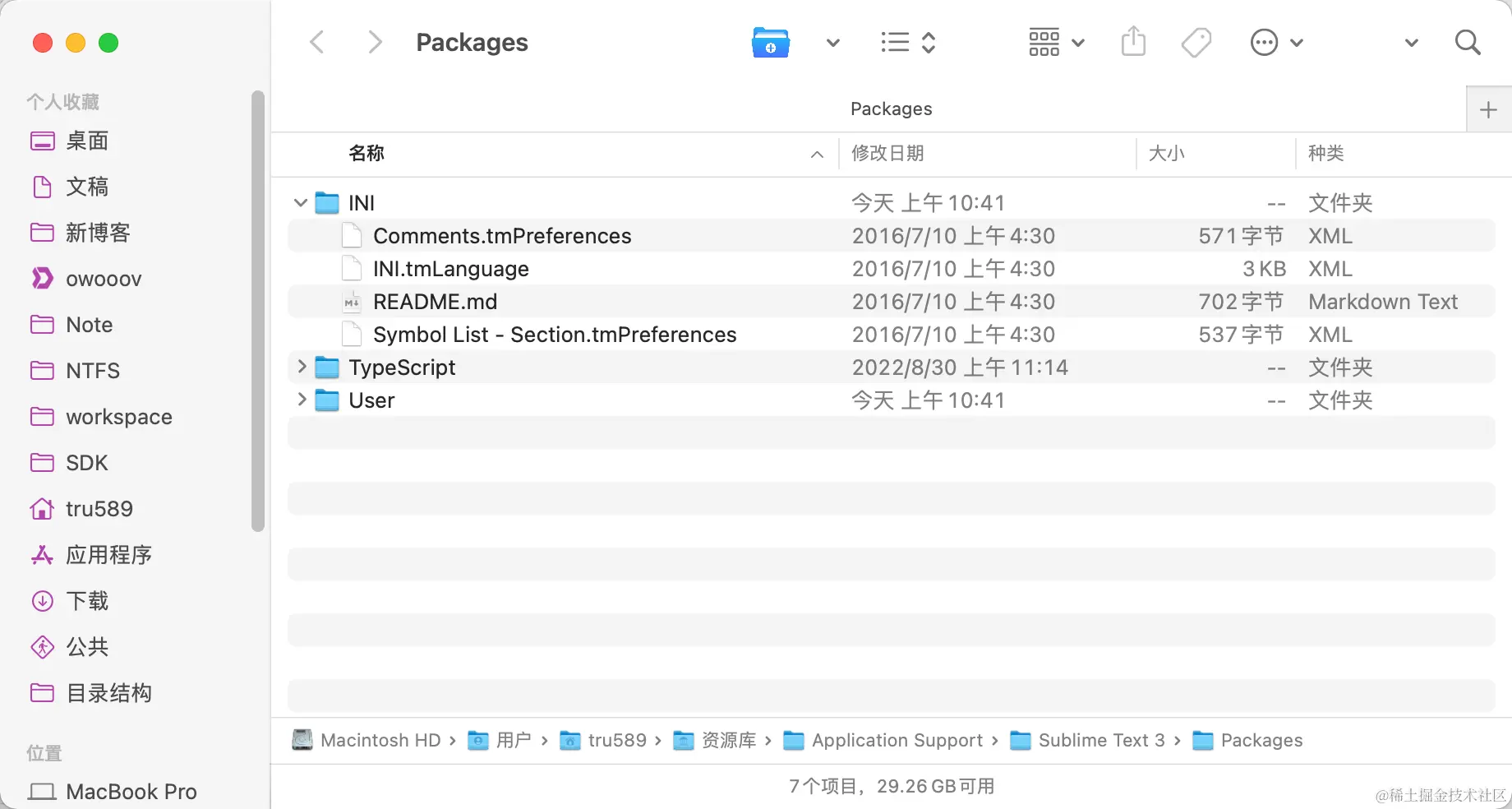The image size is (1512, 809).
Task: Open the more actions ellipsis menu
Action: coord(1276,42)
